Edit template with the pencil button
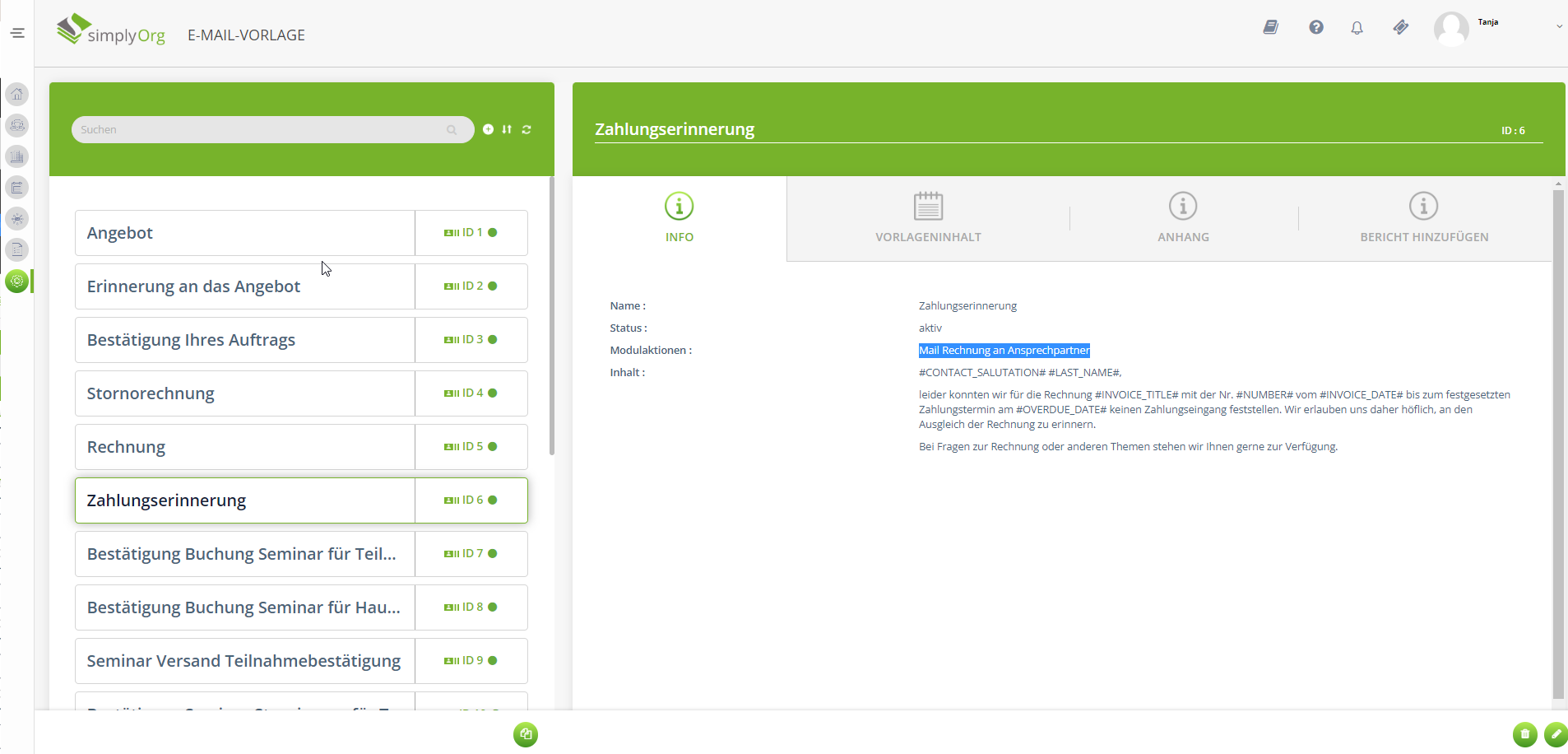The image size is (1568, 754). tap(1555, 734)
